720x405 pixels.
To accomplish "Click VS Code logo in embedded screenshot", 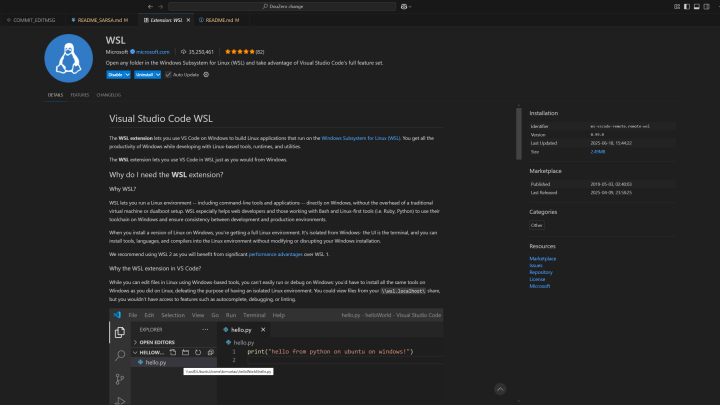I will click(117, 315).
